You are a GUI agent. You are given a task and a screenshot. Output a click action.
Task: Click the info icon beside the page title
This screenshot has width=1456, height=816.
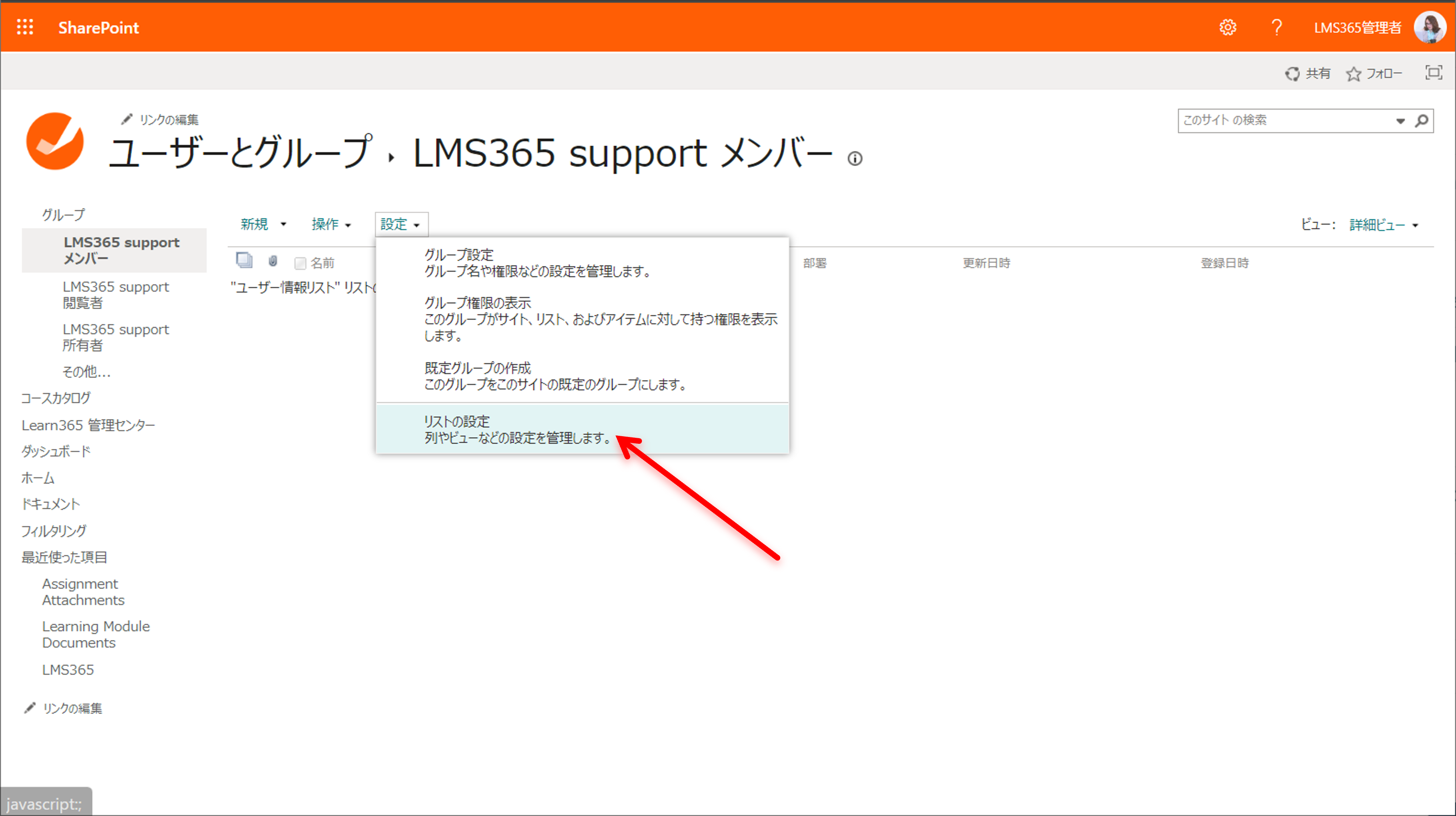854,159
